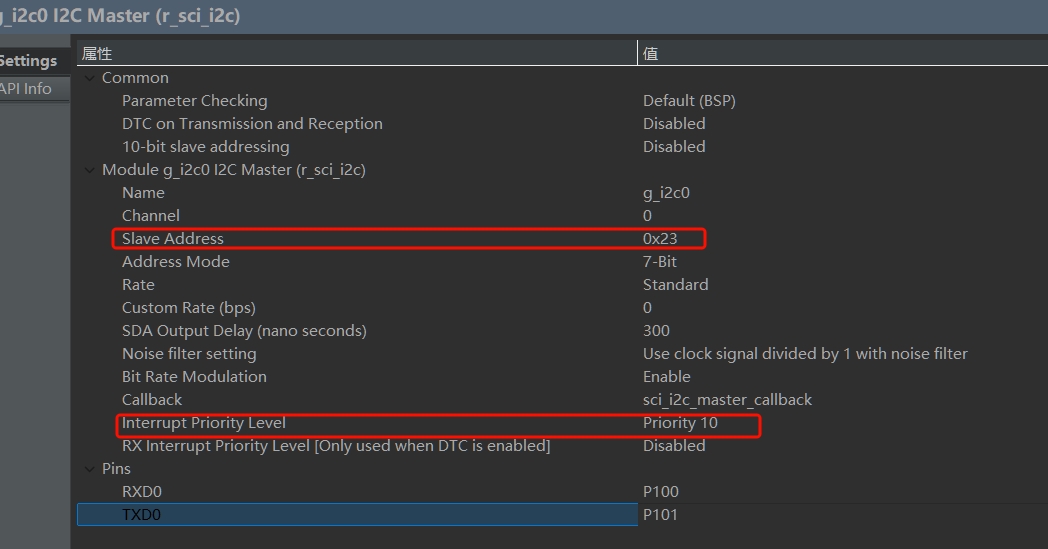
Task: Edit the Name field g_i2c0
Action: click(x=666, y=193)
